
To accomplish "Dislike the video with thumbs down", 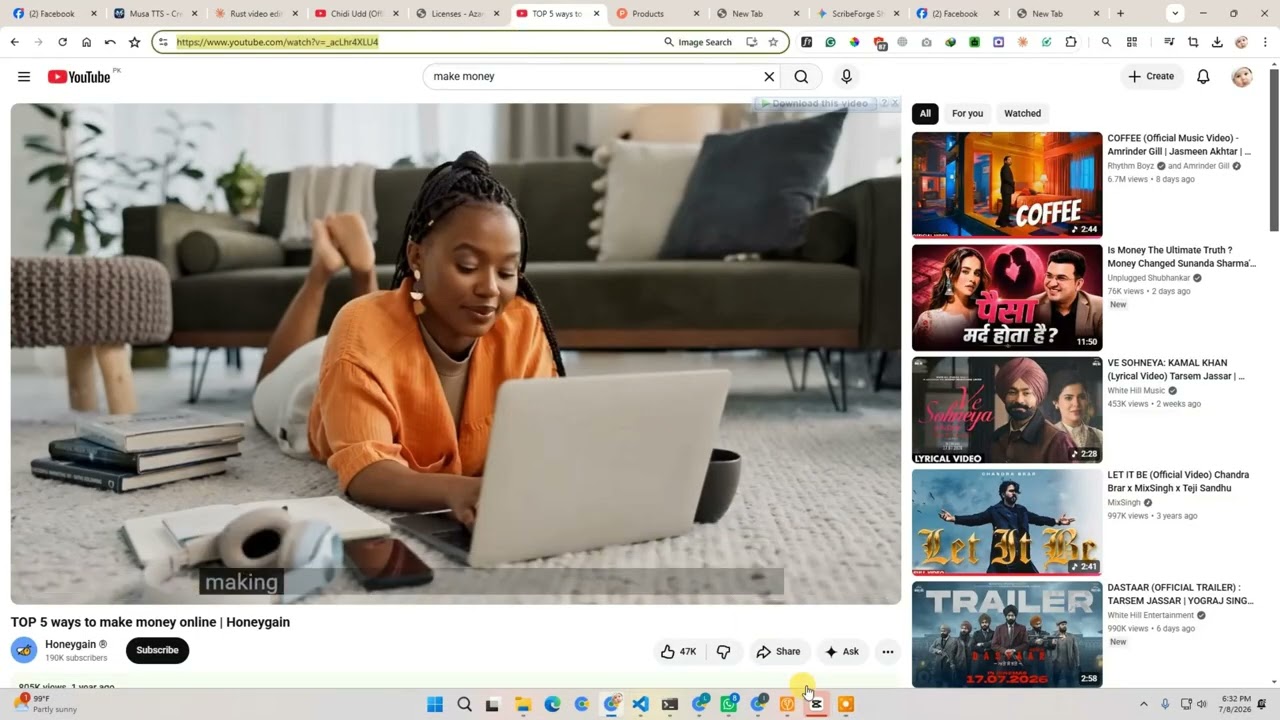I will click(723, 652).
